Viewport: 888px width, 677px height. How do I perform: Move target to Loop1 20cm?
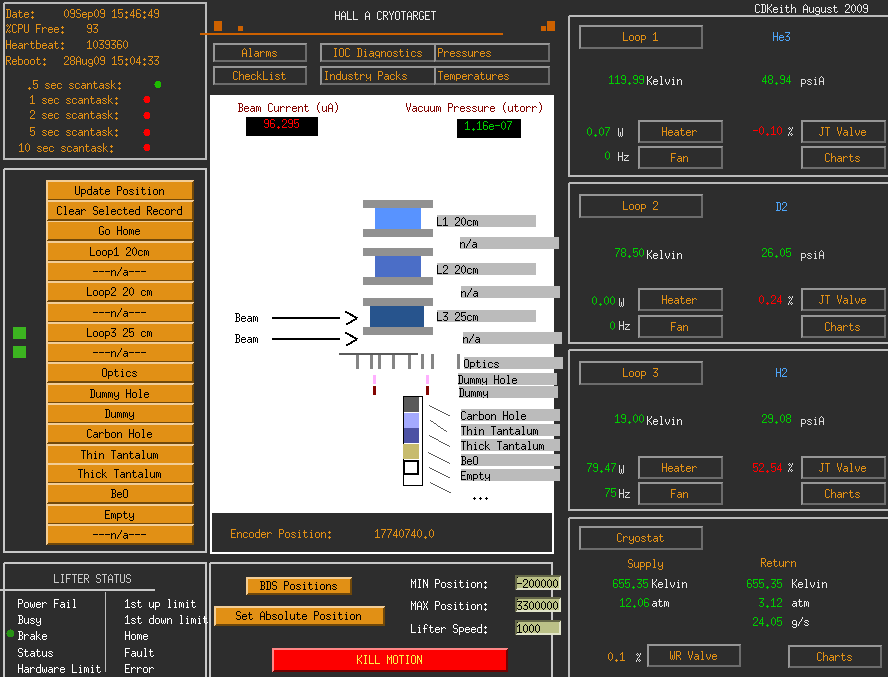click(x=119, y=252)
